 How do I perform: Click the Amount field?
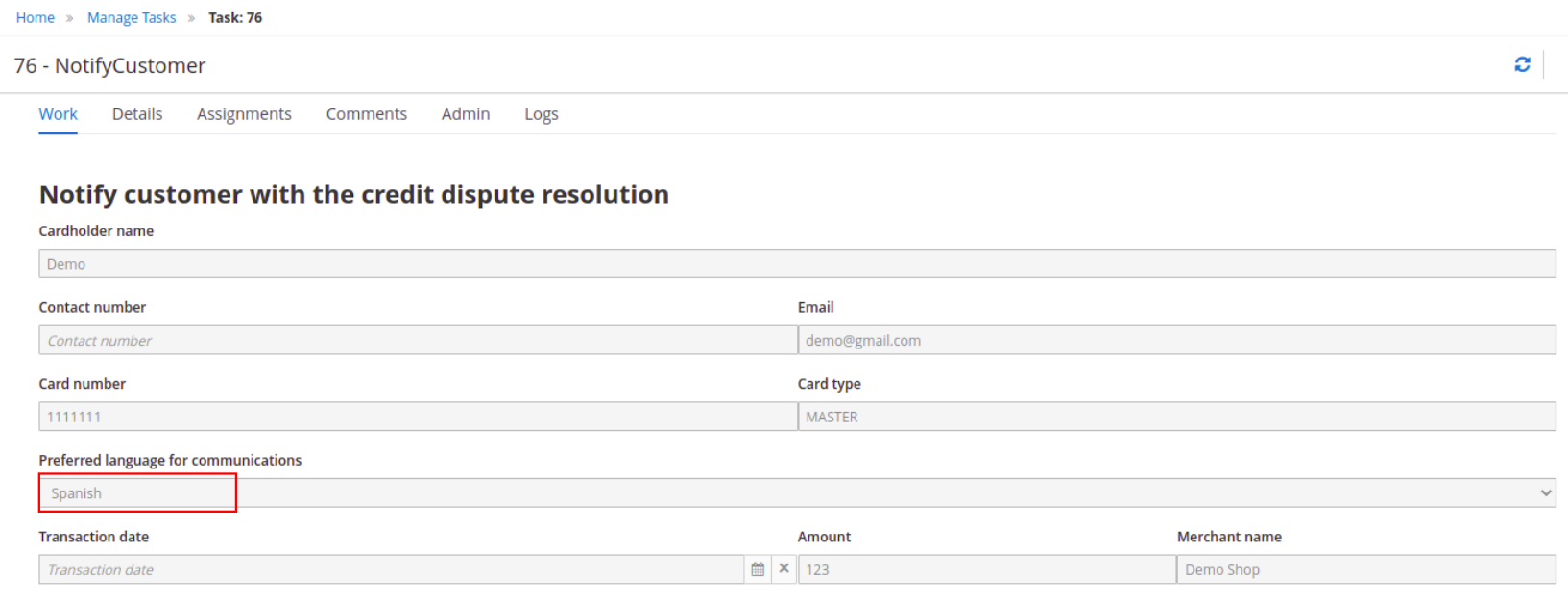click(986, 570)
